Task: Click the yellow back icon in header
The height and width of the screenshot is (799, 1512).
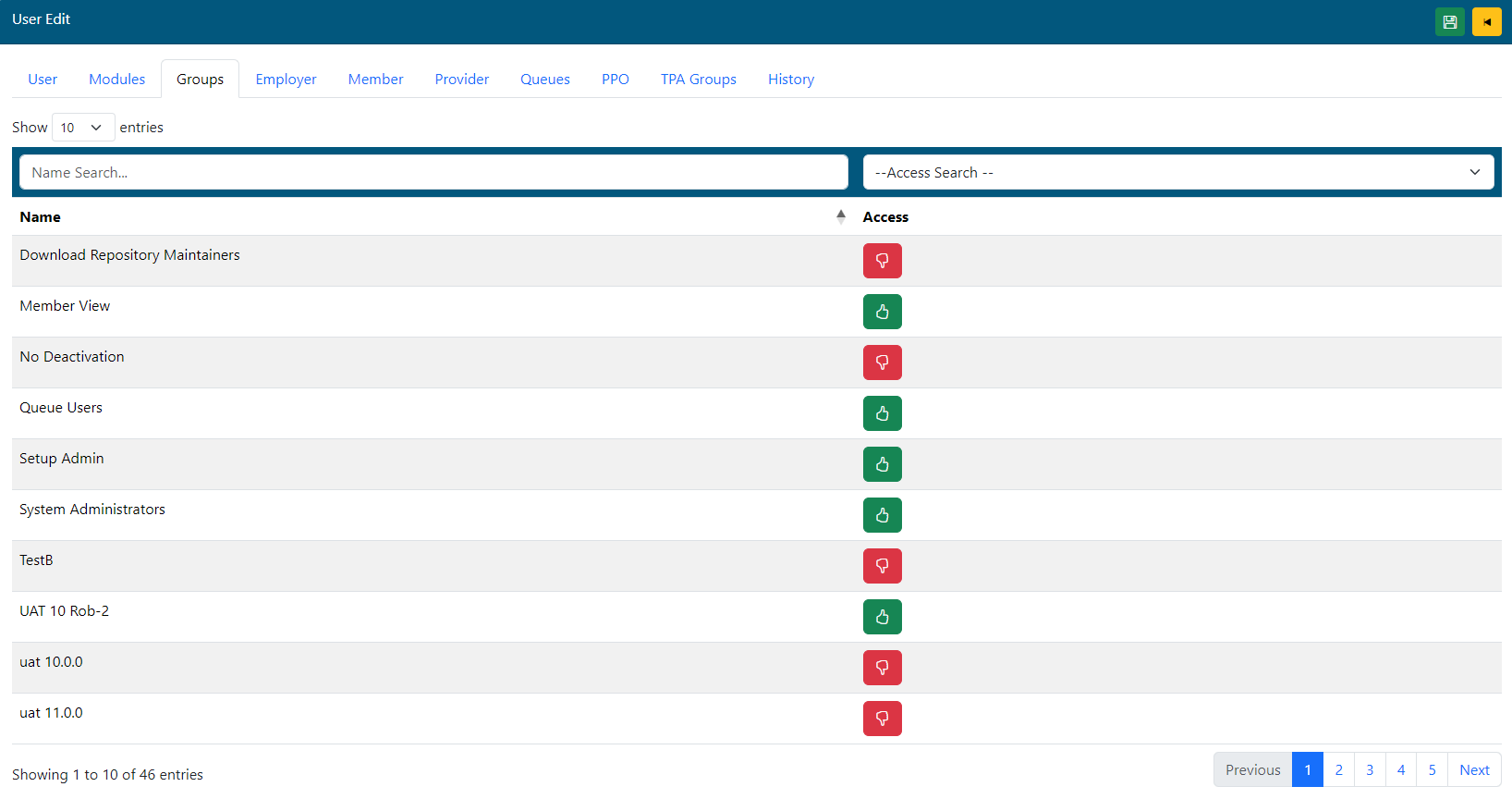Action: click(x=1486, y=22)
